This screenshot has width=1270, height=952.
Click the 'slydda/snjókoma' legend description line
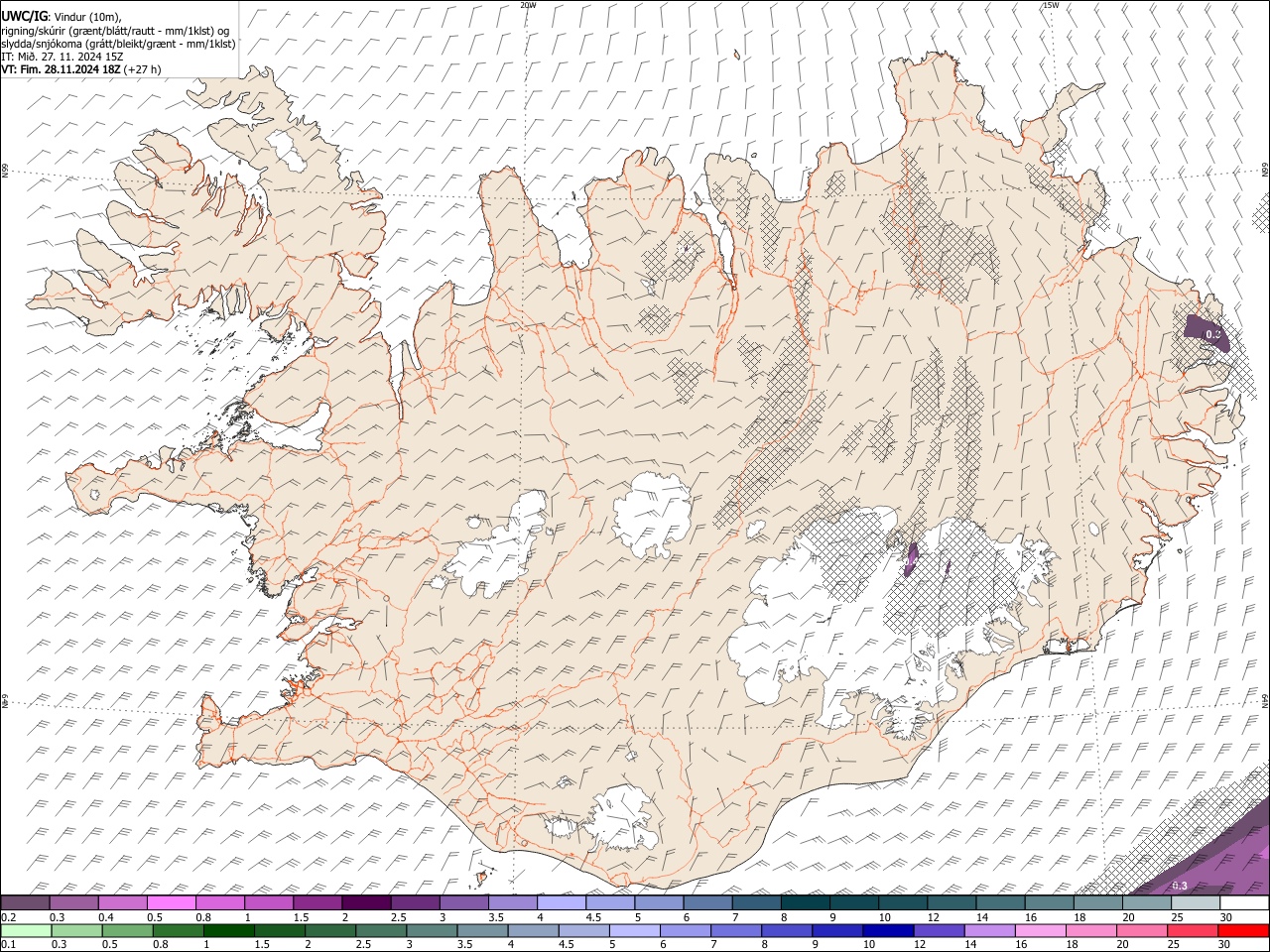(118, 44)
